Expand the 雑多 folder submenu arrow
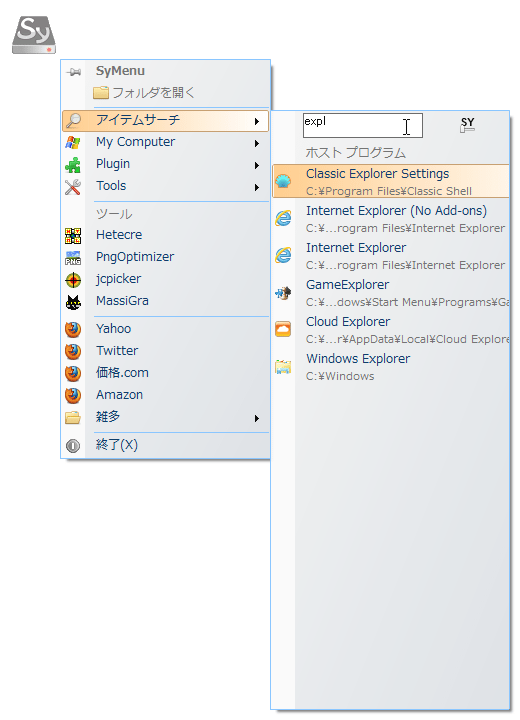The width and height of the screenshot is (520, 720). (x=257, y=418)
